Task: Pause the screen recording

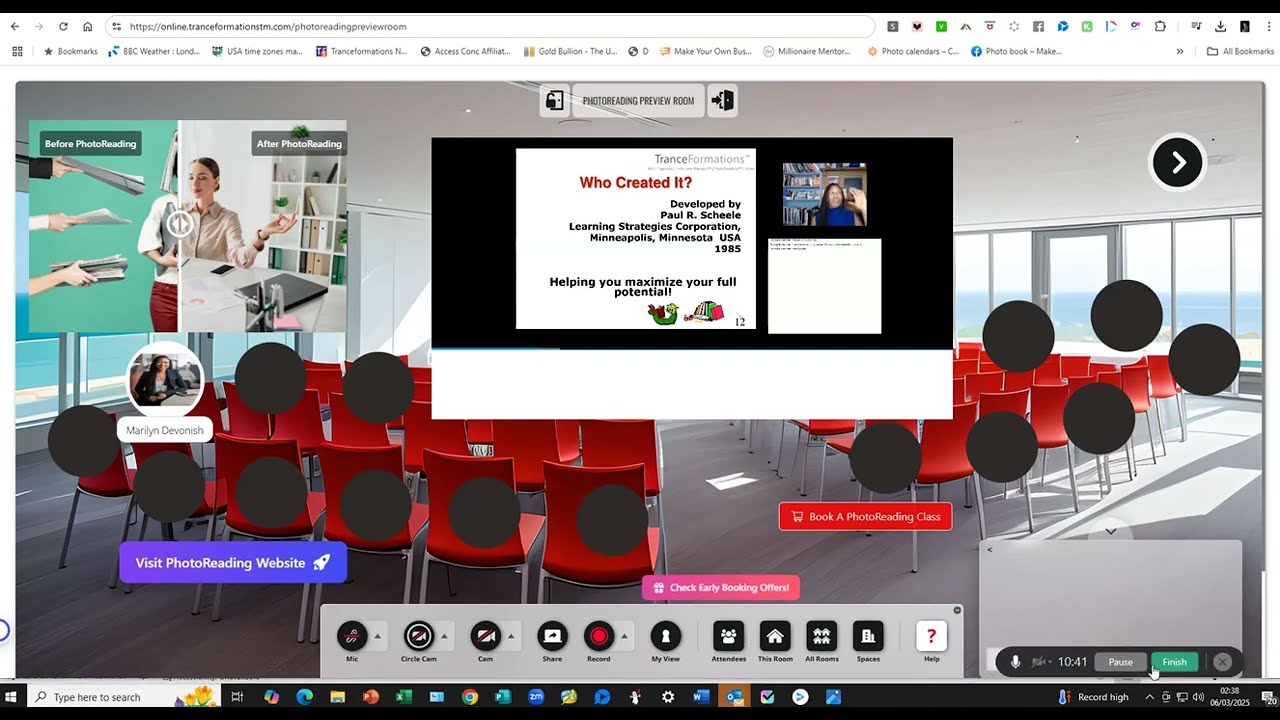Action: (1121, 662)
